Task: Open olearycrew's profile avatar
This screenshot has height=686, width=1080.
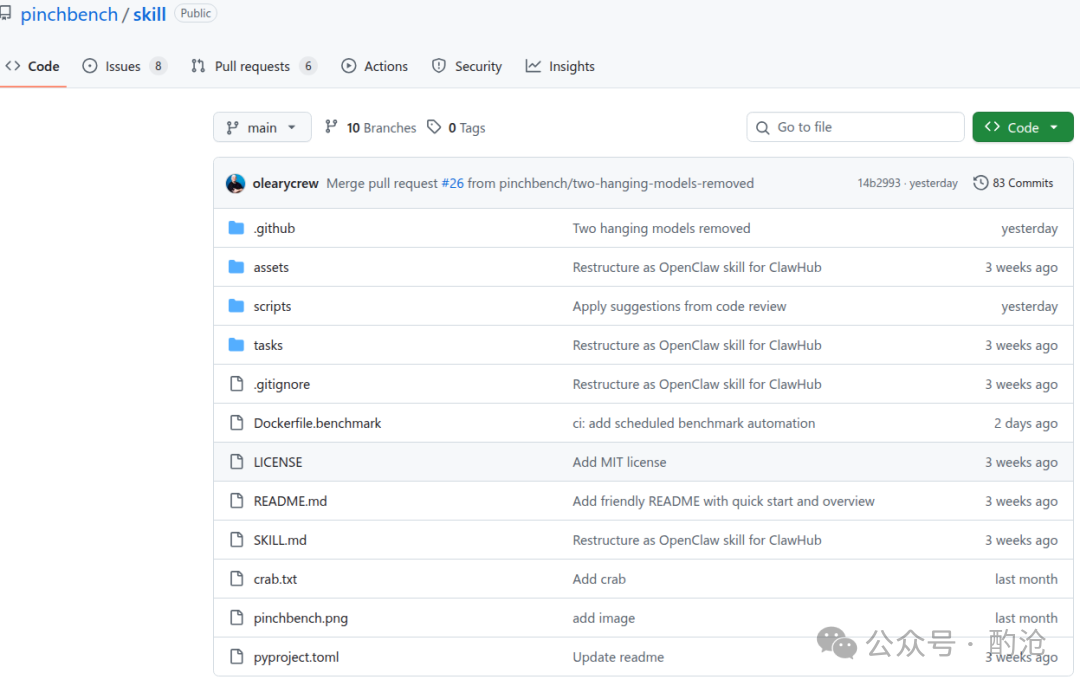Action: [235, 183]
